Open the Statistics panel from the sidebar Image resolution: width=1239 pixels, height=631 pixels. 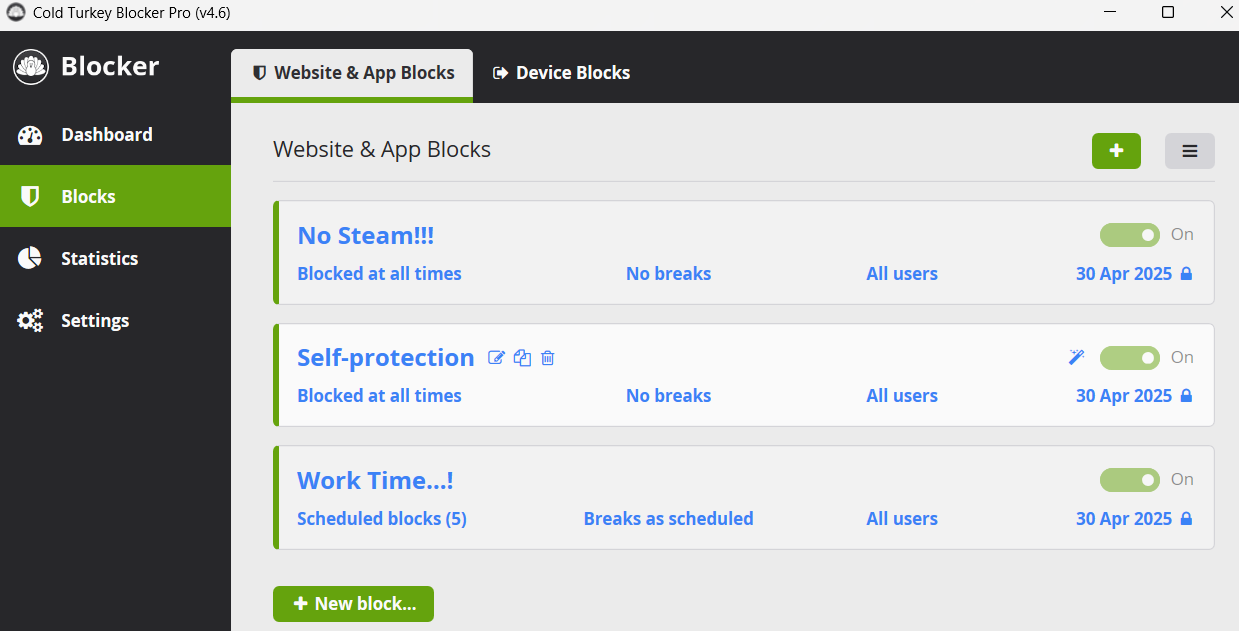(x=29, y=258)
